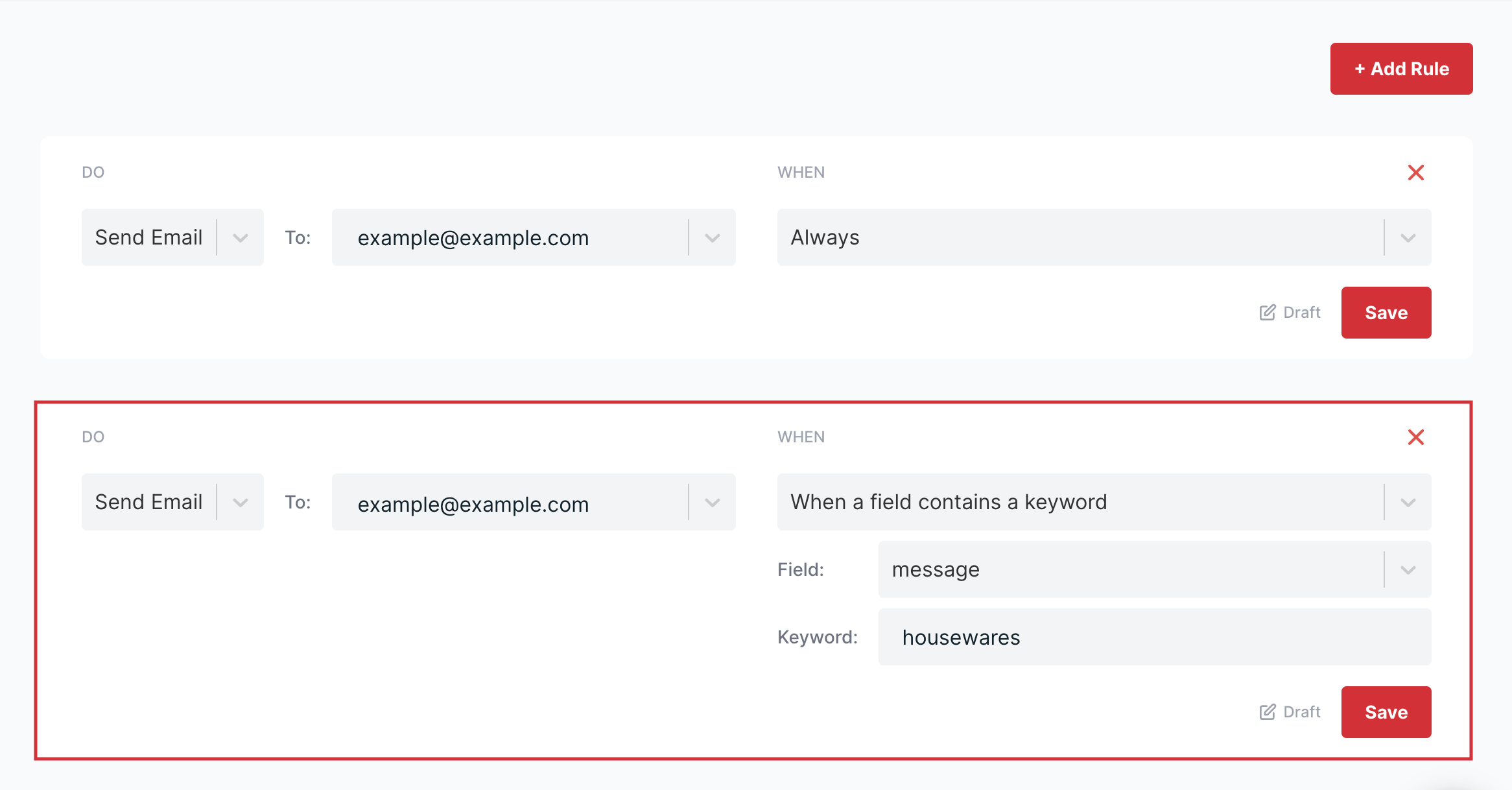Click the housewares keyword input field
The width and height of the screenshot is (1512, 790).
click(1154, 637)
